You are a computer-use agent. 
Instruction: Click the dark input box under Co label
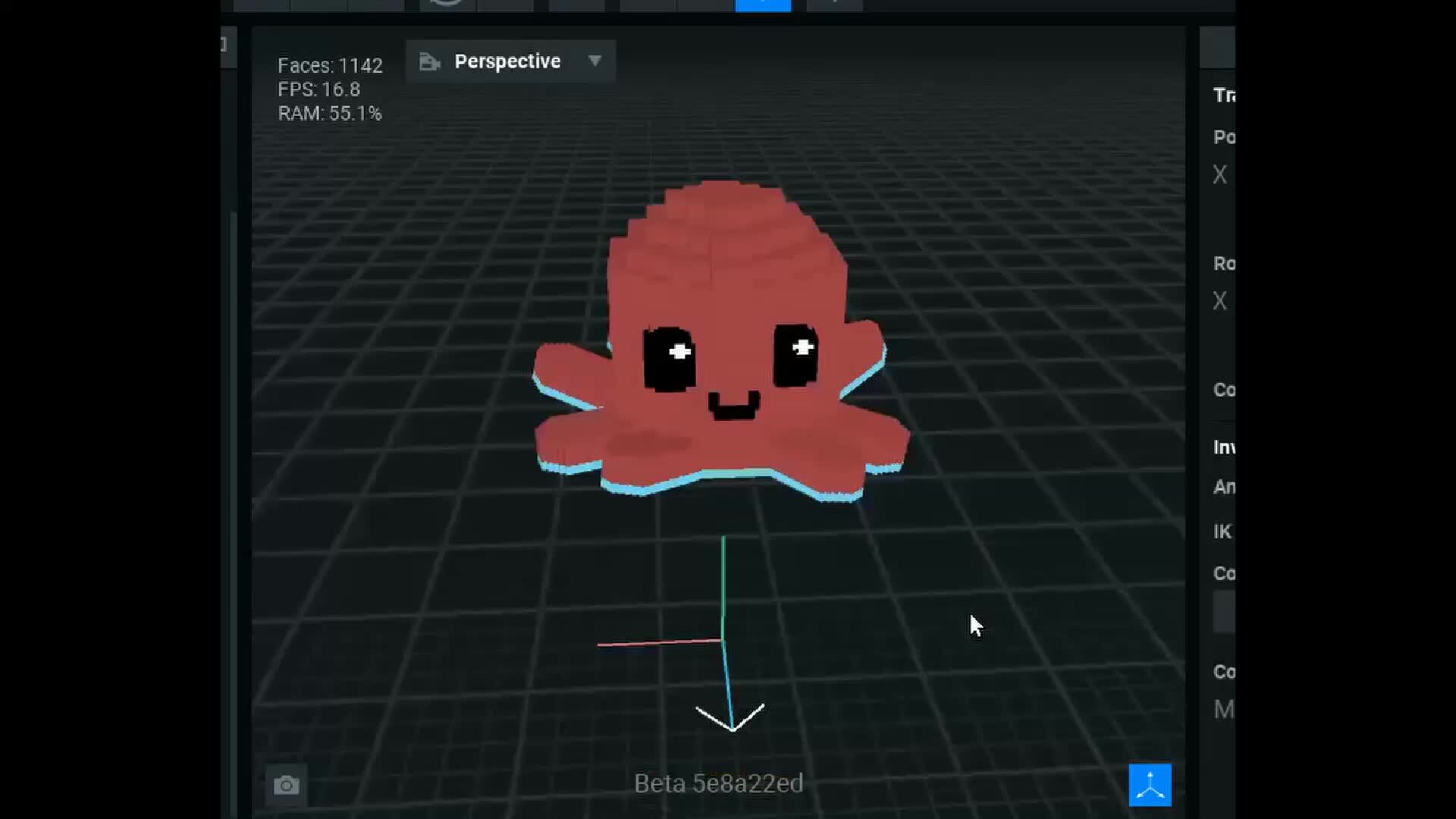point(1224,612)
